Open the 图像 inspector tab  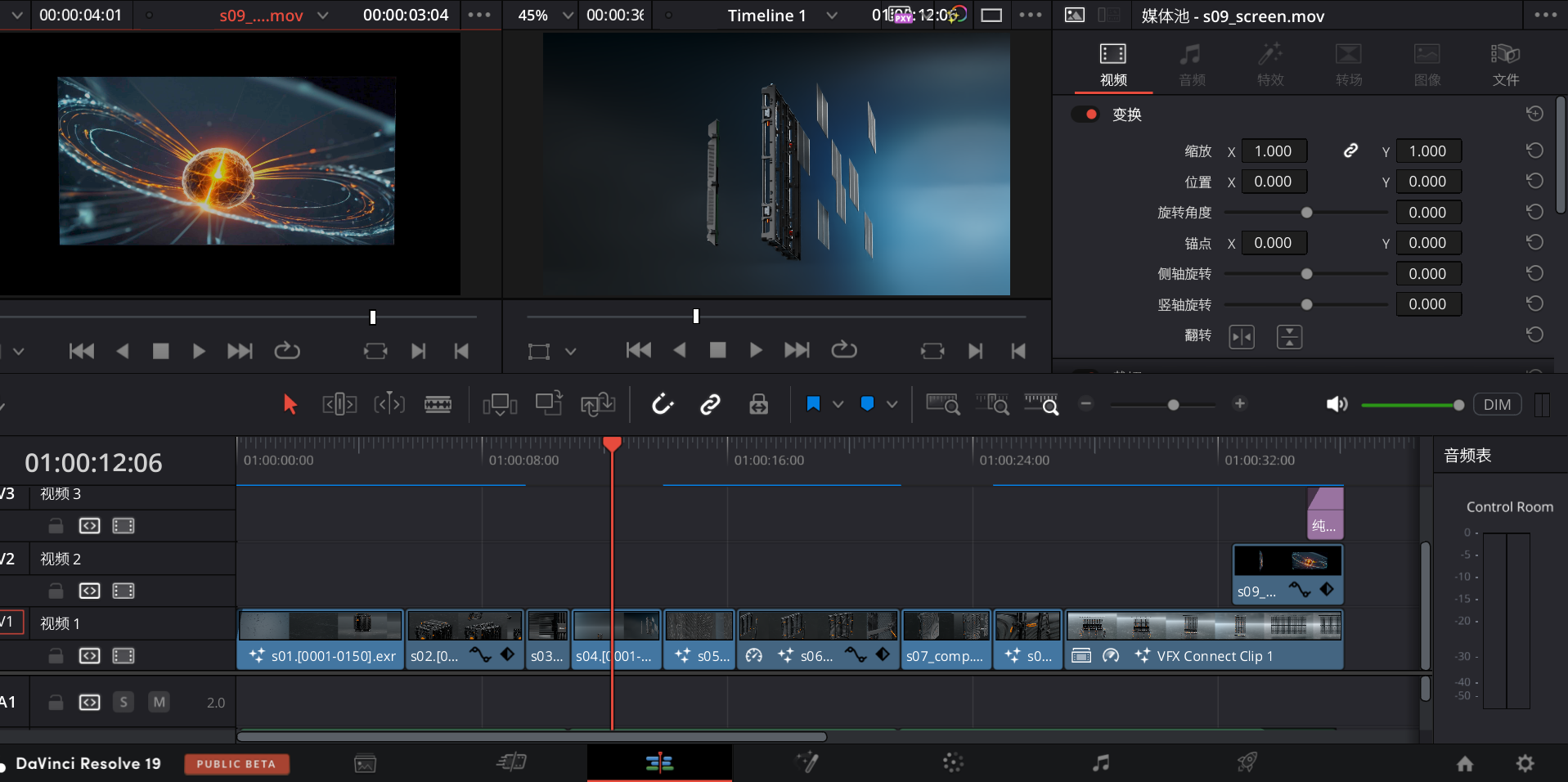point(1427,65)
